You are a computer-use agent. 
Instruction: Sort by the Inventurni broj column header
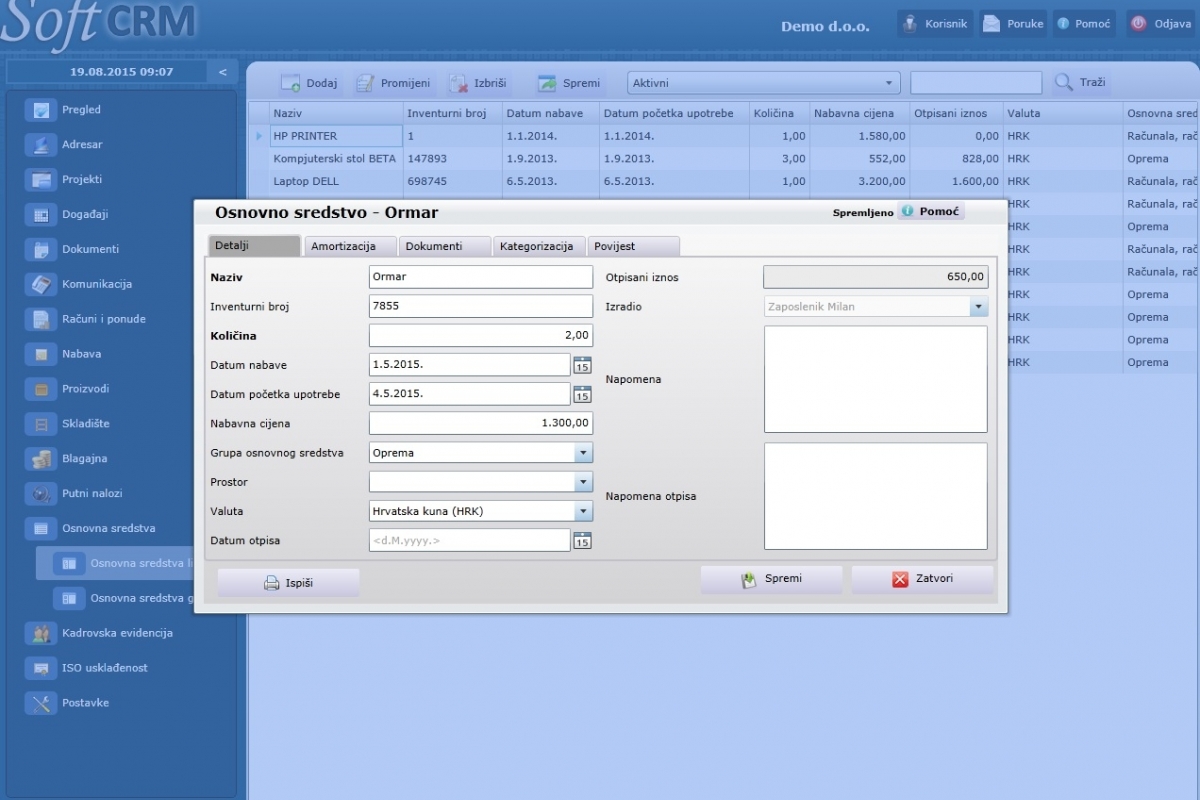click(x=452, y=113)
